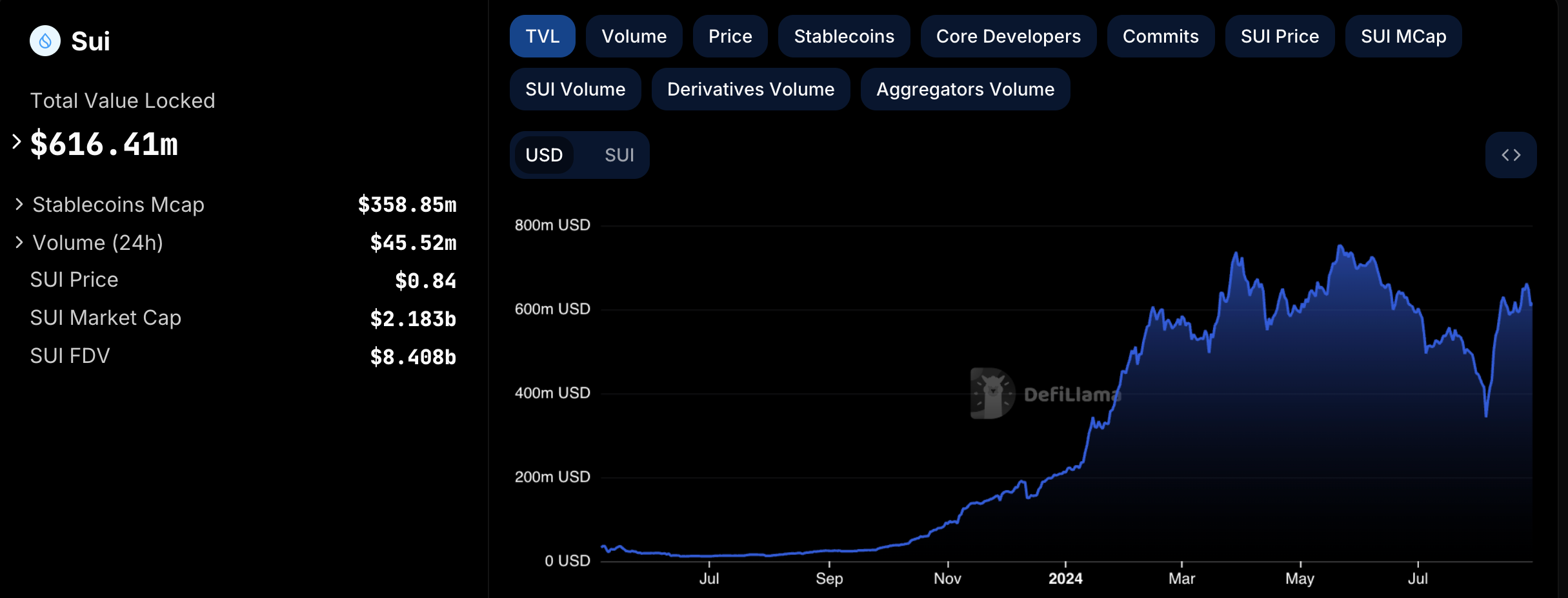This screenshot has height=598, width=1568.
Task: Toggle the SUI Price series
Action: point(1280,36)
